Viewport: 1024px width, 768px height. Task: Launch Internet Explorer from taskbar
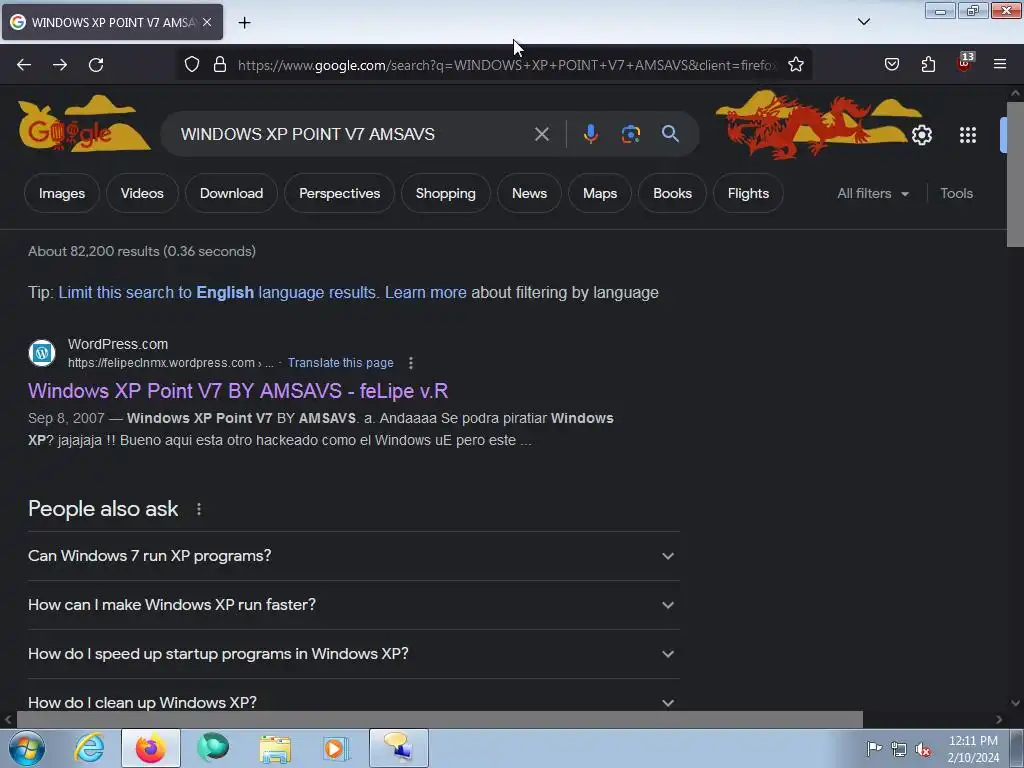[89, 748]
